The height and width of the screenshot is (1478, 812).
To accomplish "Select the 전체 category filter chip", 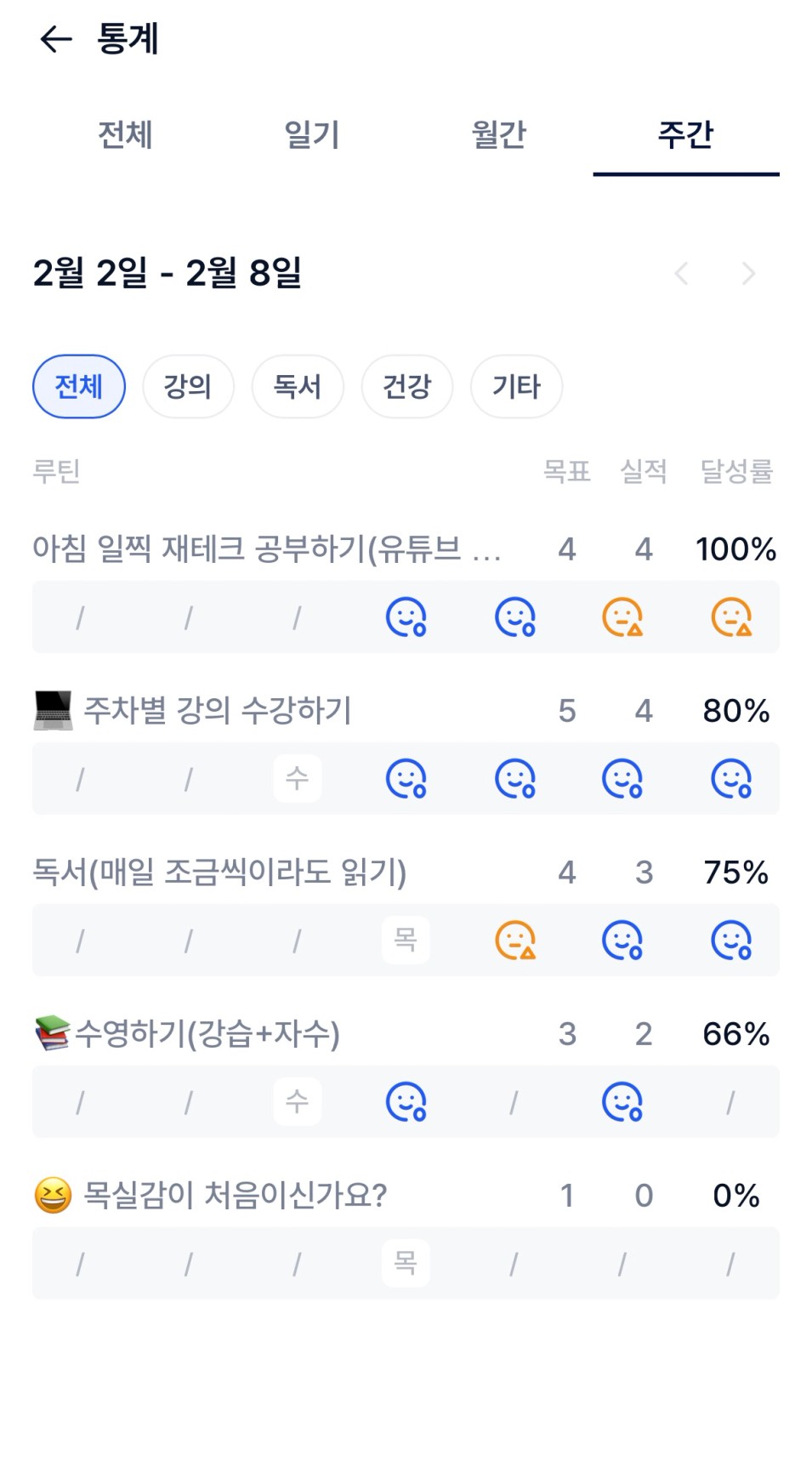I will pos(79,387).
